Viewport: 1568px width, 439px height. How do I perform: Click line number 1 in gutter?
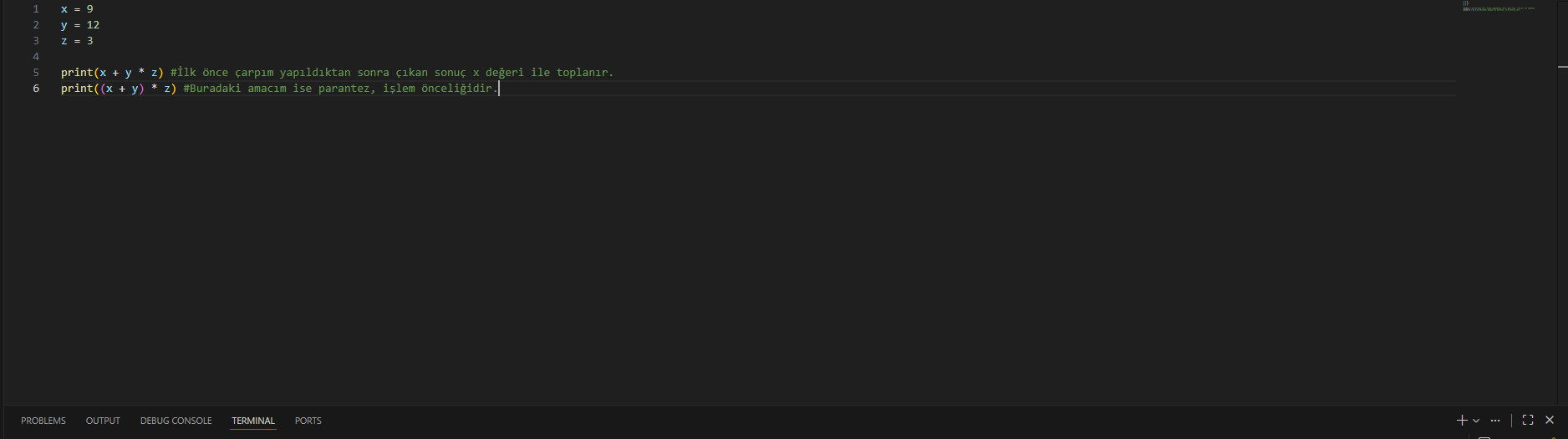[x=36, y=9]
